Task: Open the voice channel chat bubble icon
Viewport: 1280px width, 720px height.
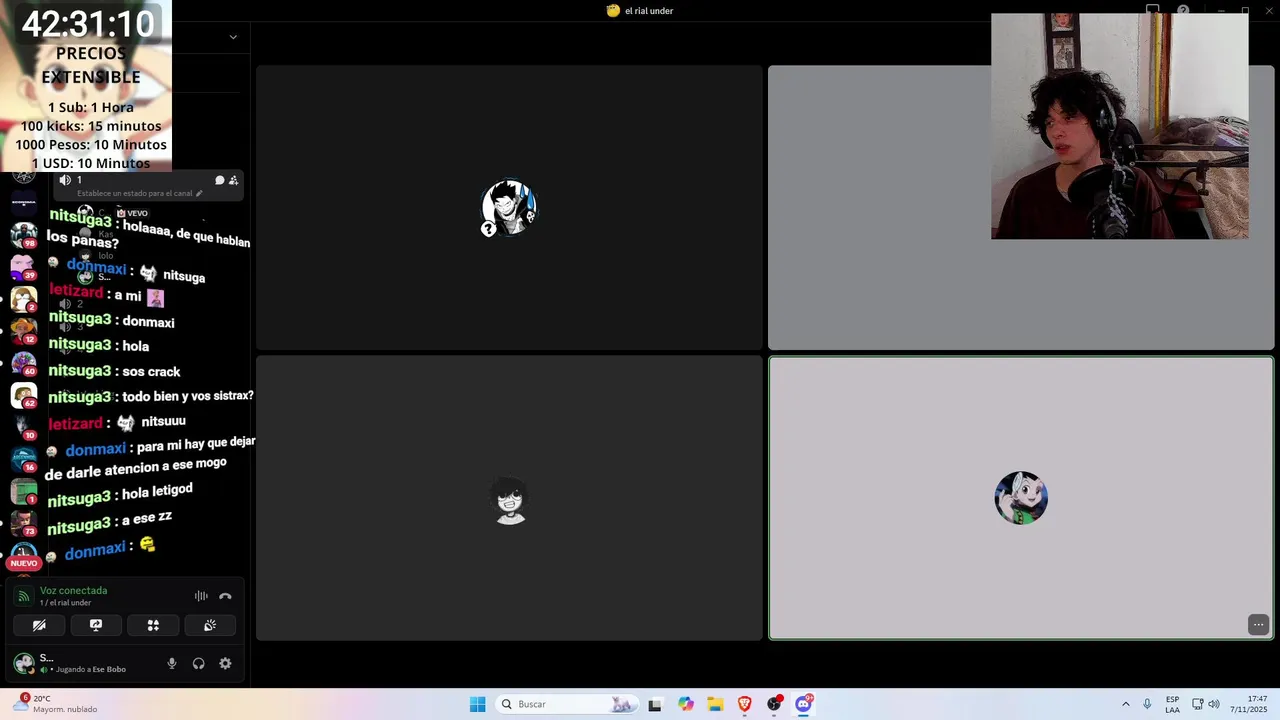Action: pos(219,180)
